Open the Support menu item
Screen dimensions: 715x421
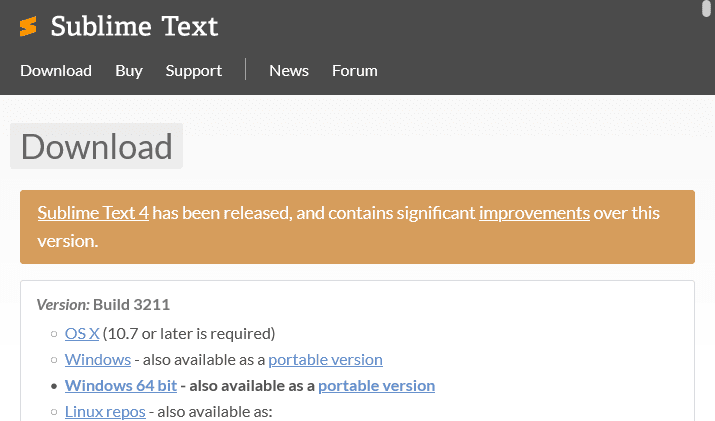pyautogui.click(x=194, y=70)
